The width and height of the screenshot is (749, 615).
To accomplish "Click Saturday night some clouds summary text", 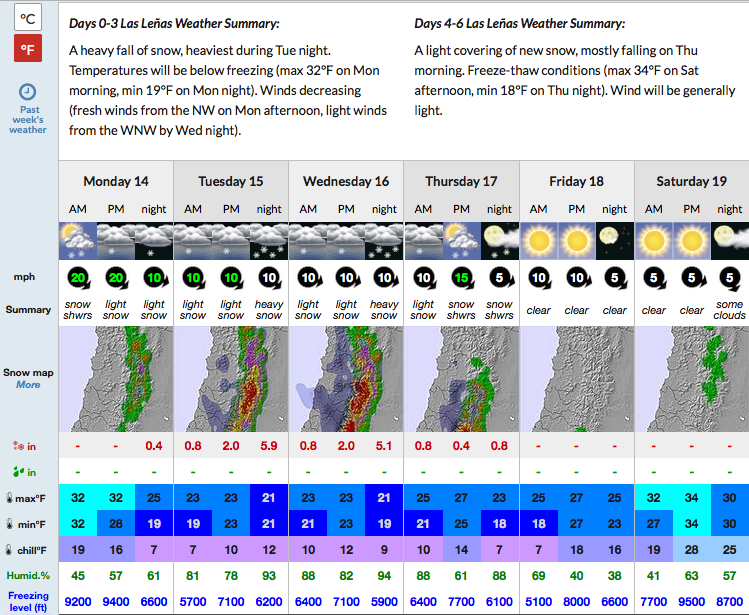I will click(x=729, y=310).
